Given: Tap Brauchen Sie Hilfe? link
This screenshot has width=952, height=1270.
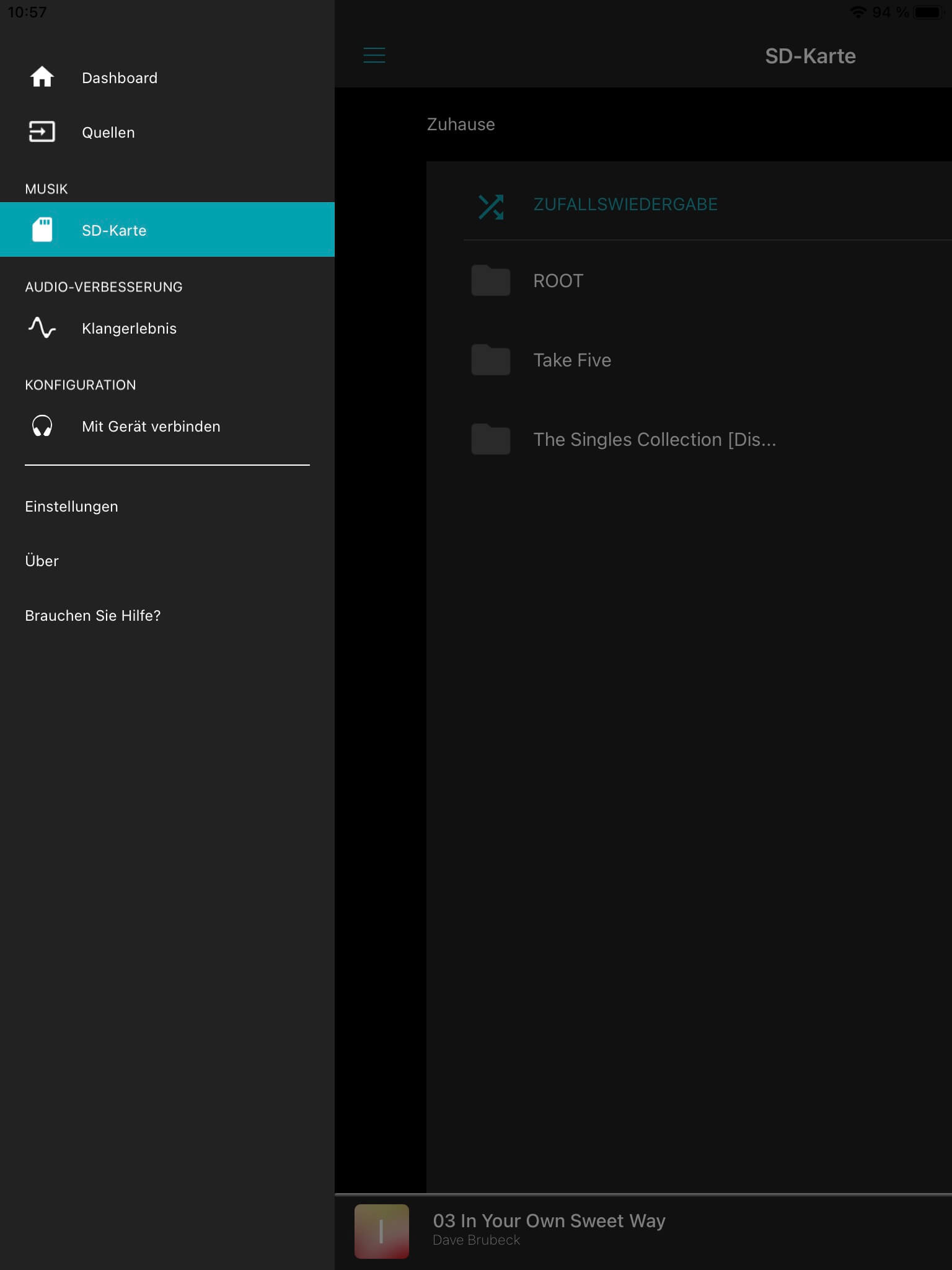Looking at the screenshot, I should tap(92, 616).
